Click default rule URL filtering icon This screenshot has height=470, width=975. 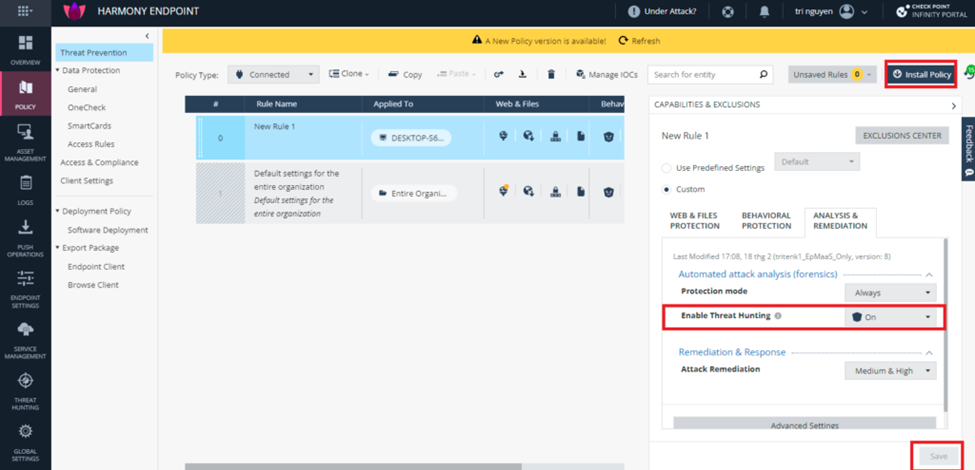(x=504, y=191)
